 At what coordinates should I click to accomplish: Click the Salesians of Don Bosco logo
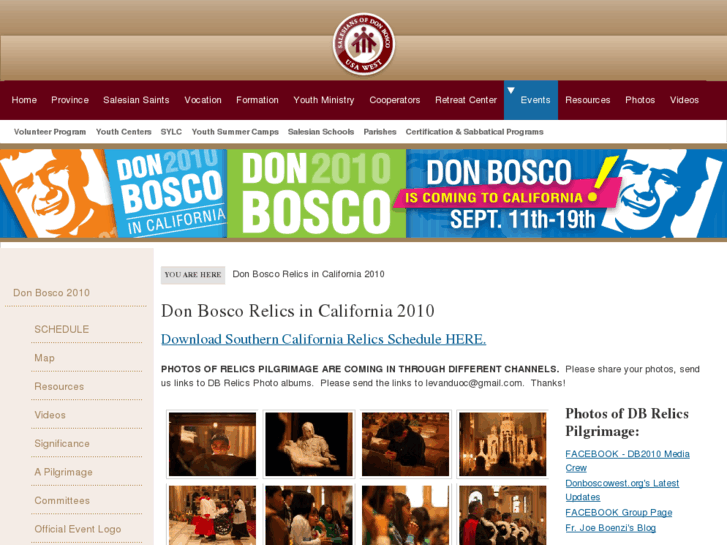(x=364, y=44)
